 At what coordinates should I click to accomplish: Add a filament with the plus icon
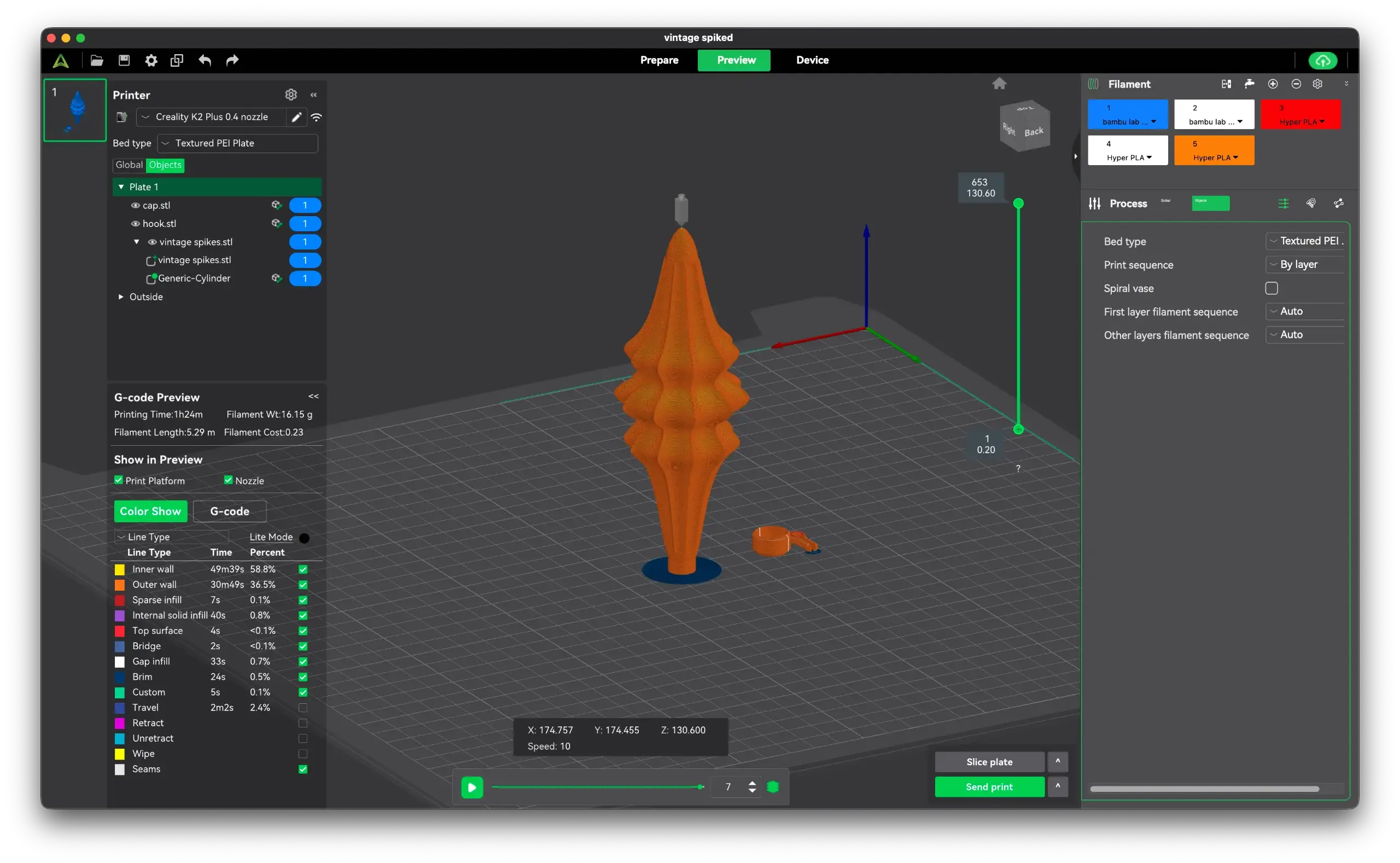pyautogui.click(x=1273, y=84)
